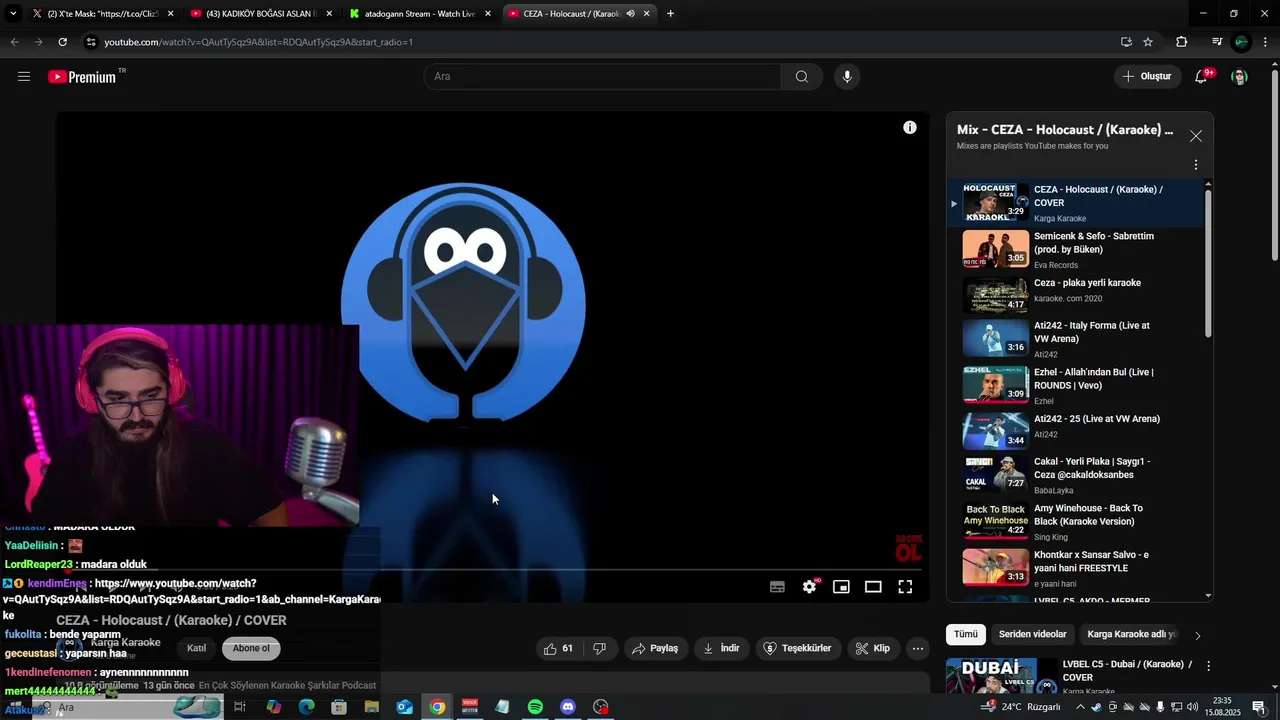Toggle theater mode in player
The height and width of the screenshot is (720, 1280).
click(x=873, y=587)
